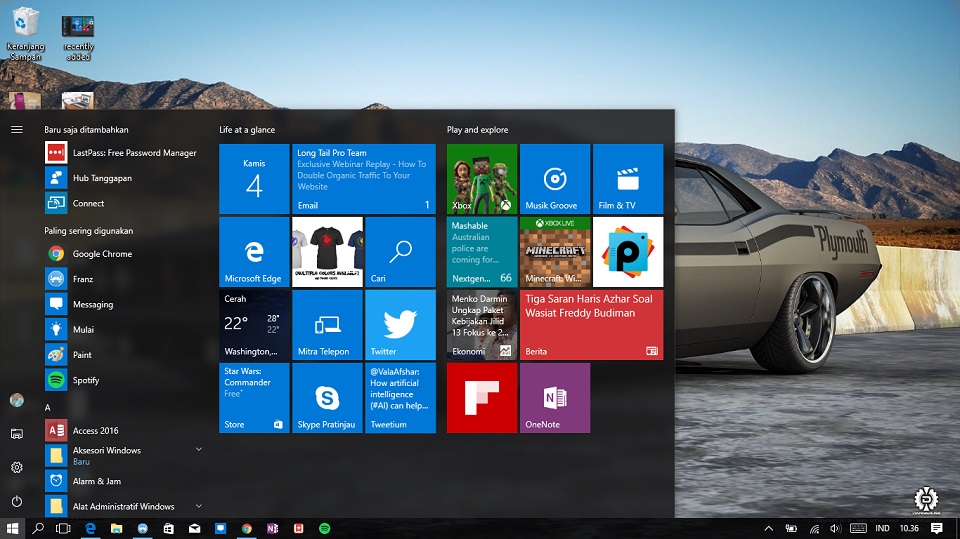Screen dimensions: 960x539
Task: Open the Store tile
Action: pos(254,398)
